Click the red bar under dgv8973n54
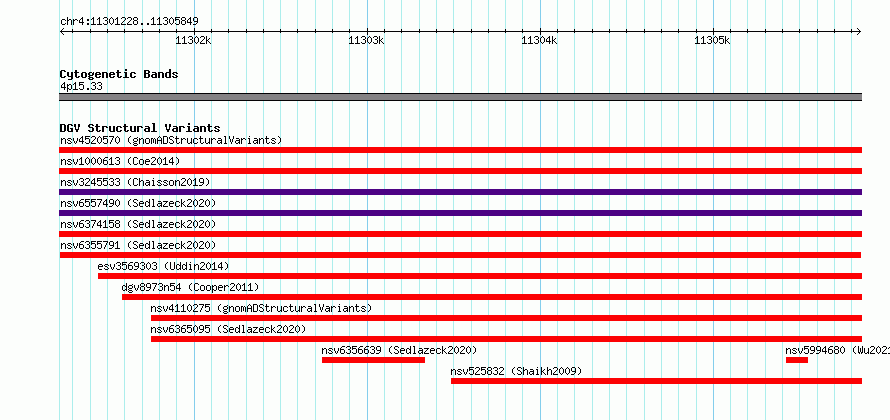The width and height of the screenshot is (890, 420). [x=492, y=297]
